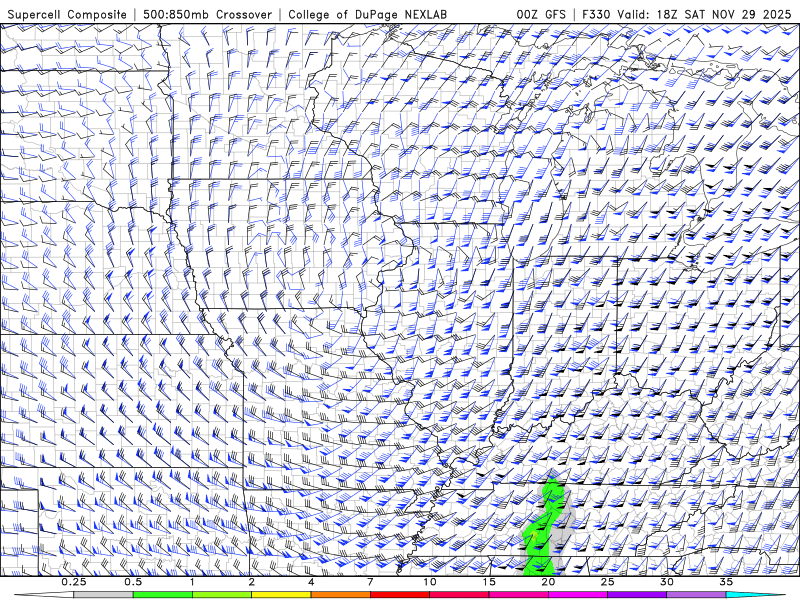The height and width of the screenshot is (600, 800).
Task: Click the '30' legend scale label
Action: tap(666, 582)
